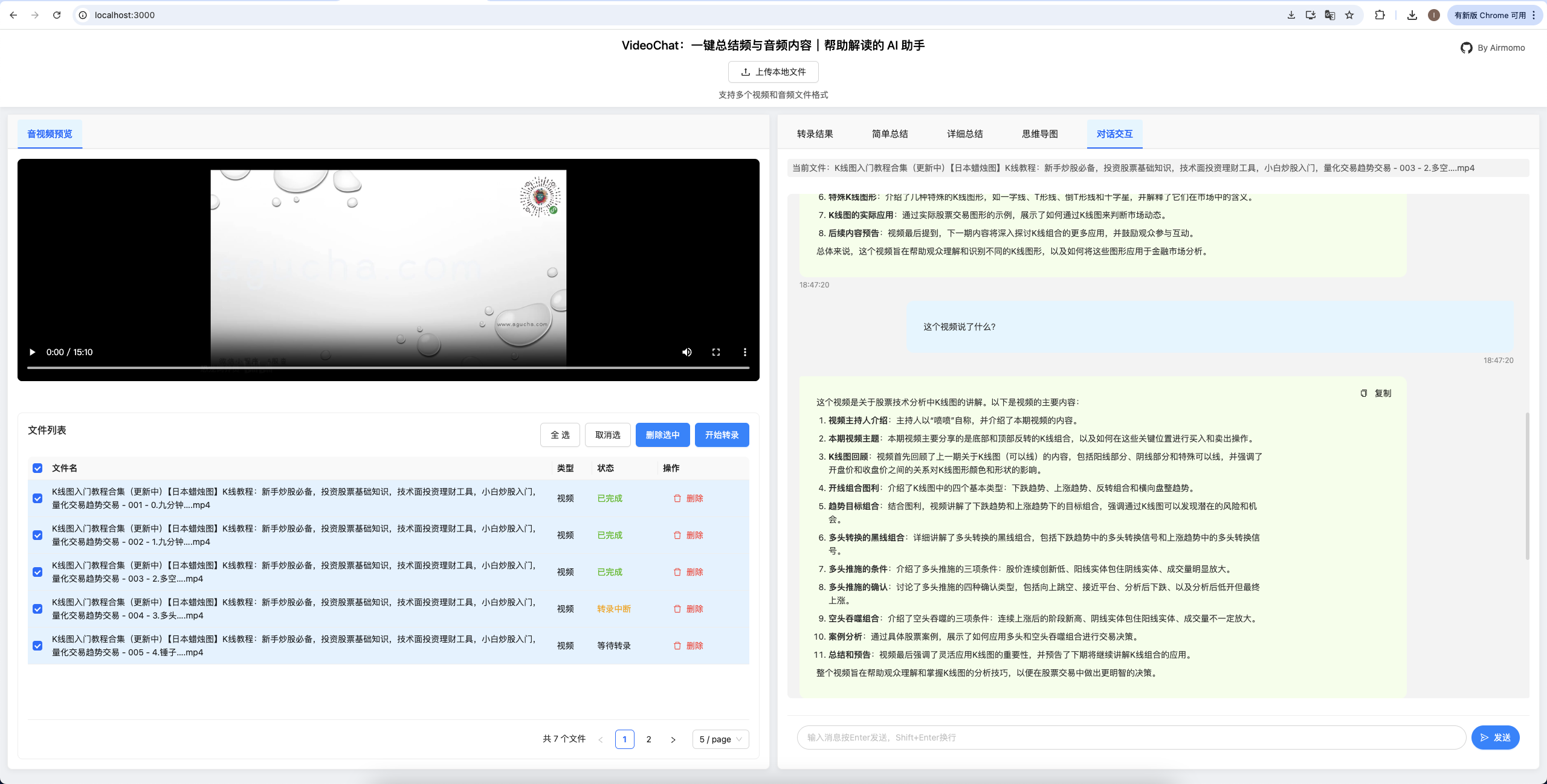The height and width of the screenshot is (784, 1547).
Task: Uncheck the header select-all checkbox
Action: [37, 468]
